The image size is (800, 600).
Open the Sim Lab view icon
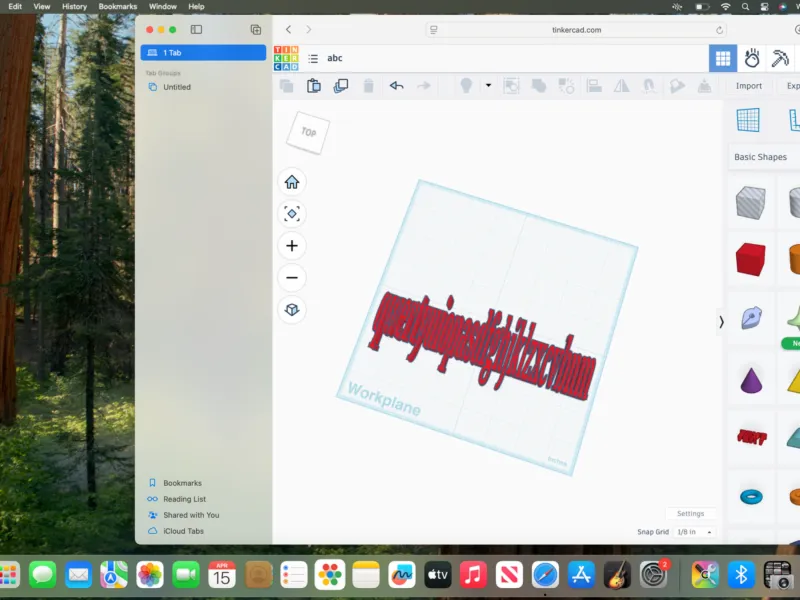tap(752, 58)
